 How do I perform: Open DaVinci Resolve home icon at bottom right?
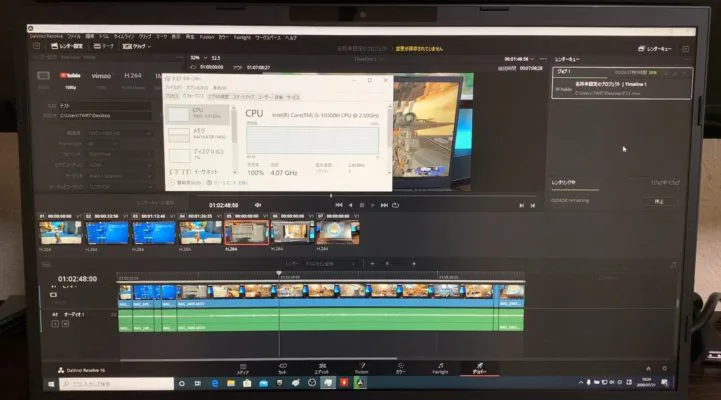coord(648,368)
